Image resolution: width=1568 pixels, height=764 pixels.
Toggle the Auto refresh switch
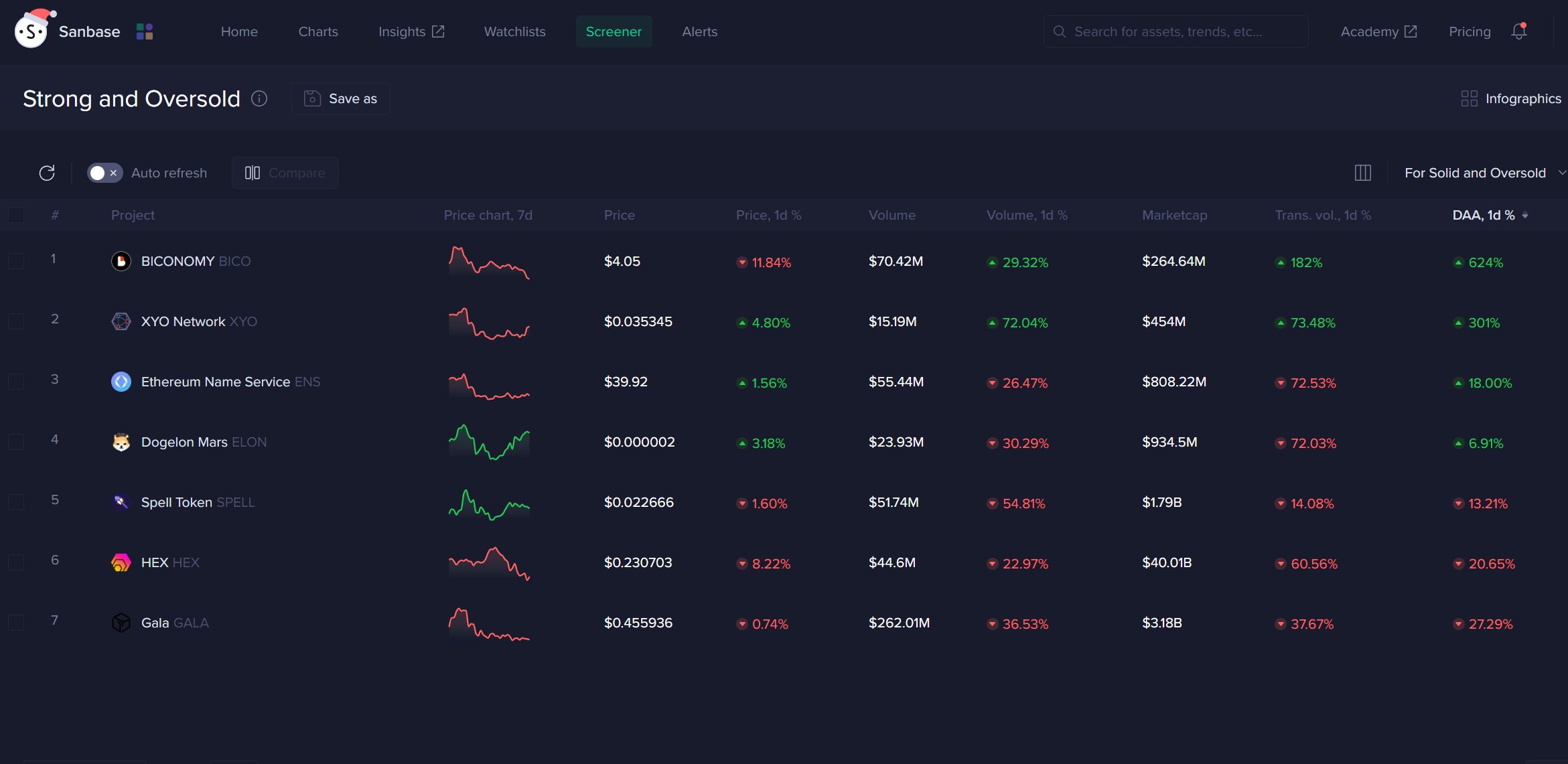tap(104, 173)
